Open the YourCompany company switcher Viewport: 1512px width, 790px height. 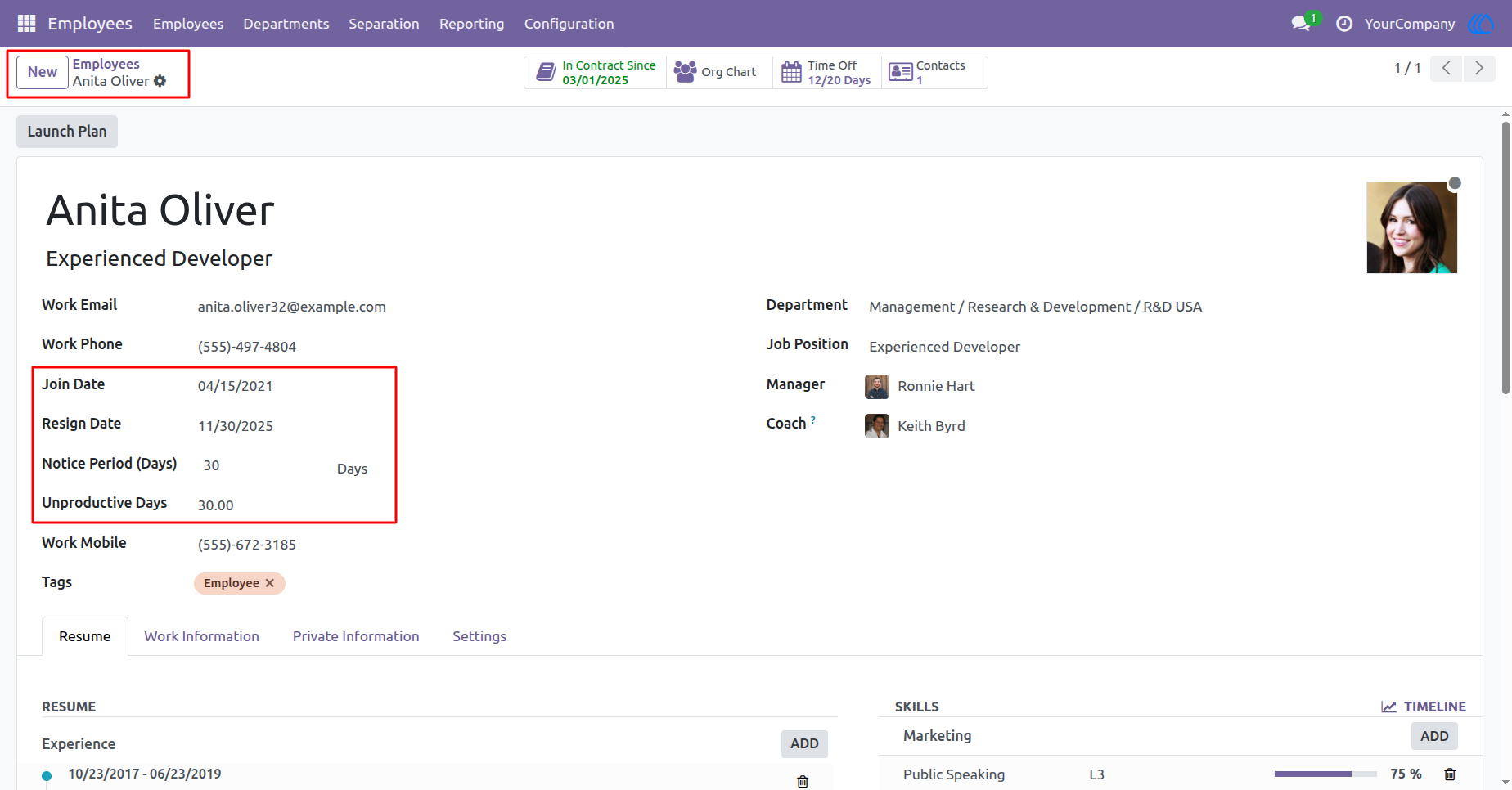click(1410, 24)
